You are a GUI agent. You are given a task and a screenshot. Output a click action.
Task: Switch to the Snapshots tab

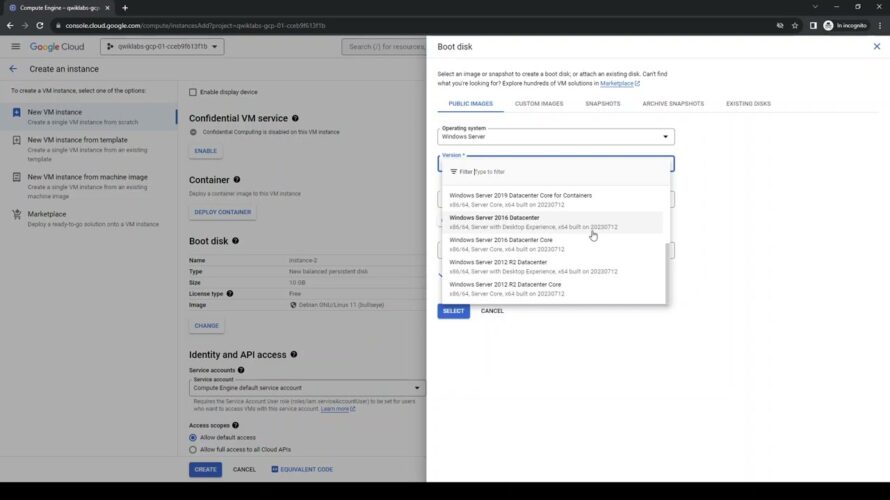click(603, 104)
